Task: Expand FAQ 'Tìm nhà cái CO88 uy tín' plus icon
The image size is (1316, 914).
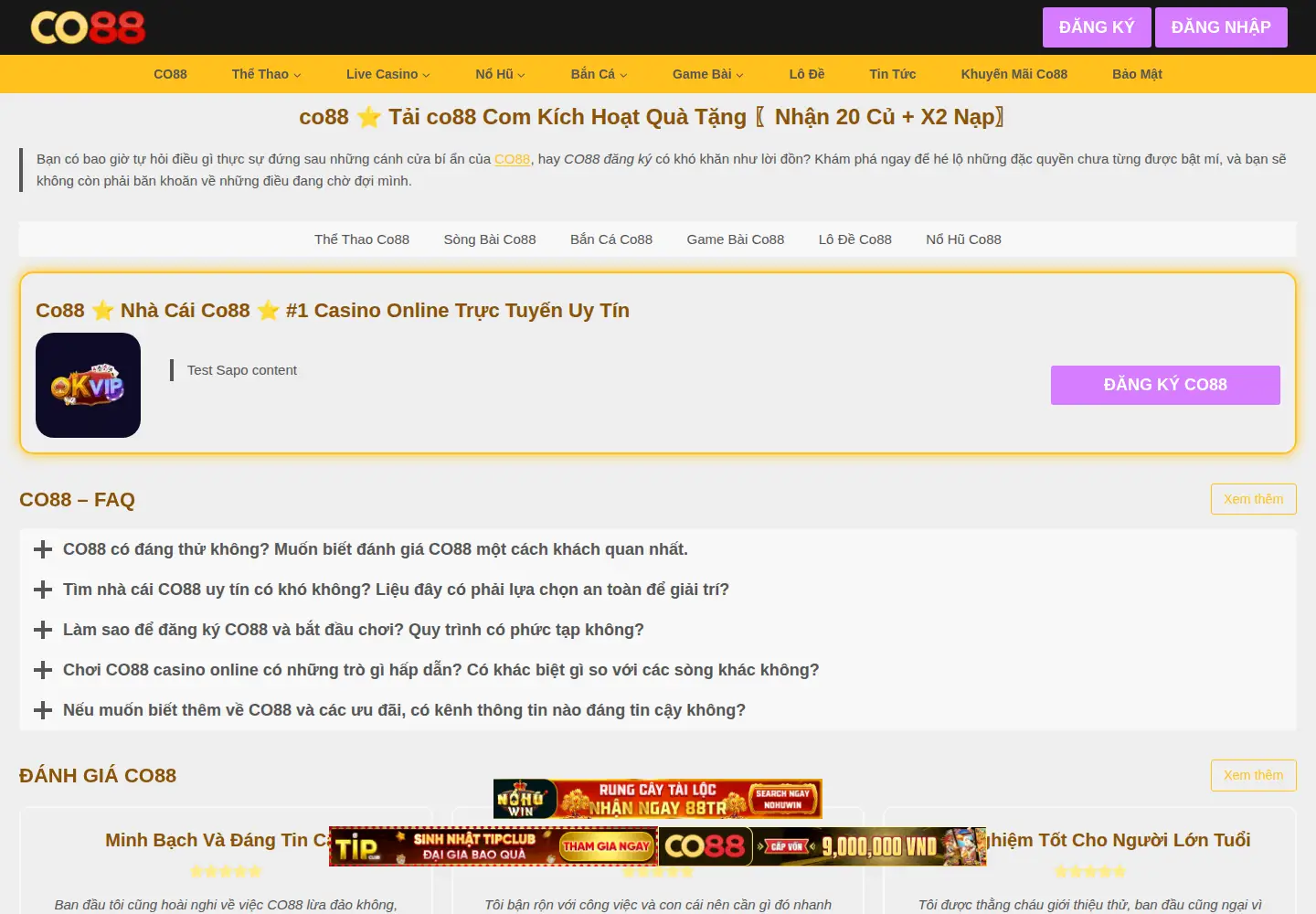Action: (x=43, y=590)
